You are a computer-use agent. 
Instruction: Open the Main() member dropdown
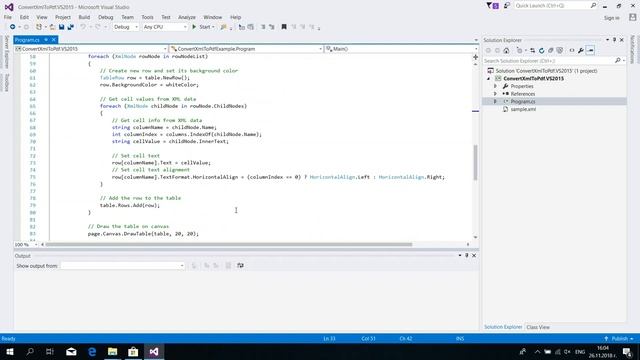[401, 49]
